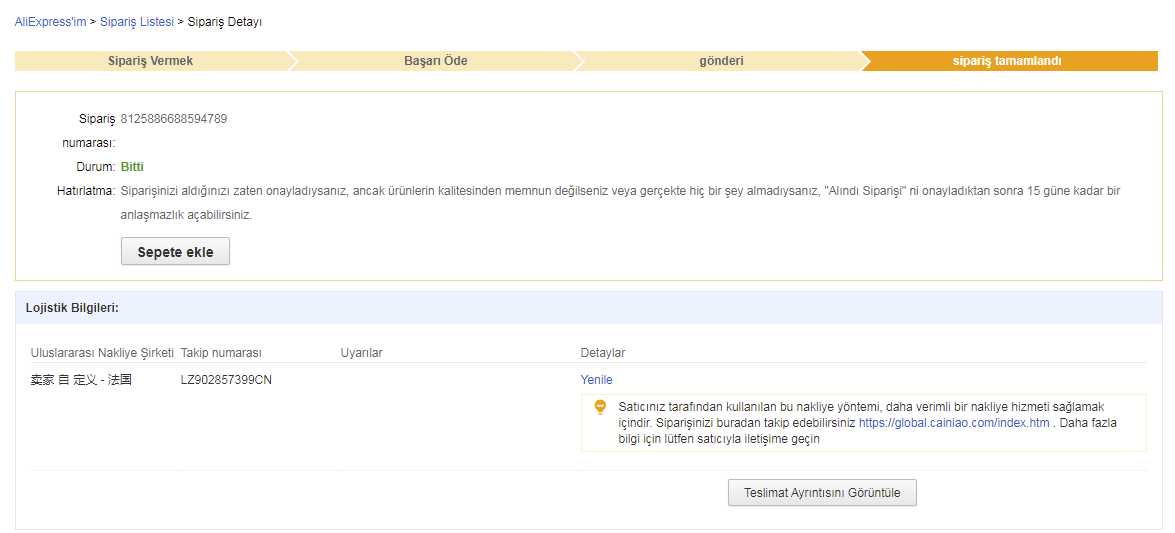Click the Uyarılar column header

(x=361, y=352)
